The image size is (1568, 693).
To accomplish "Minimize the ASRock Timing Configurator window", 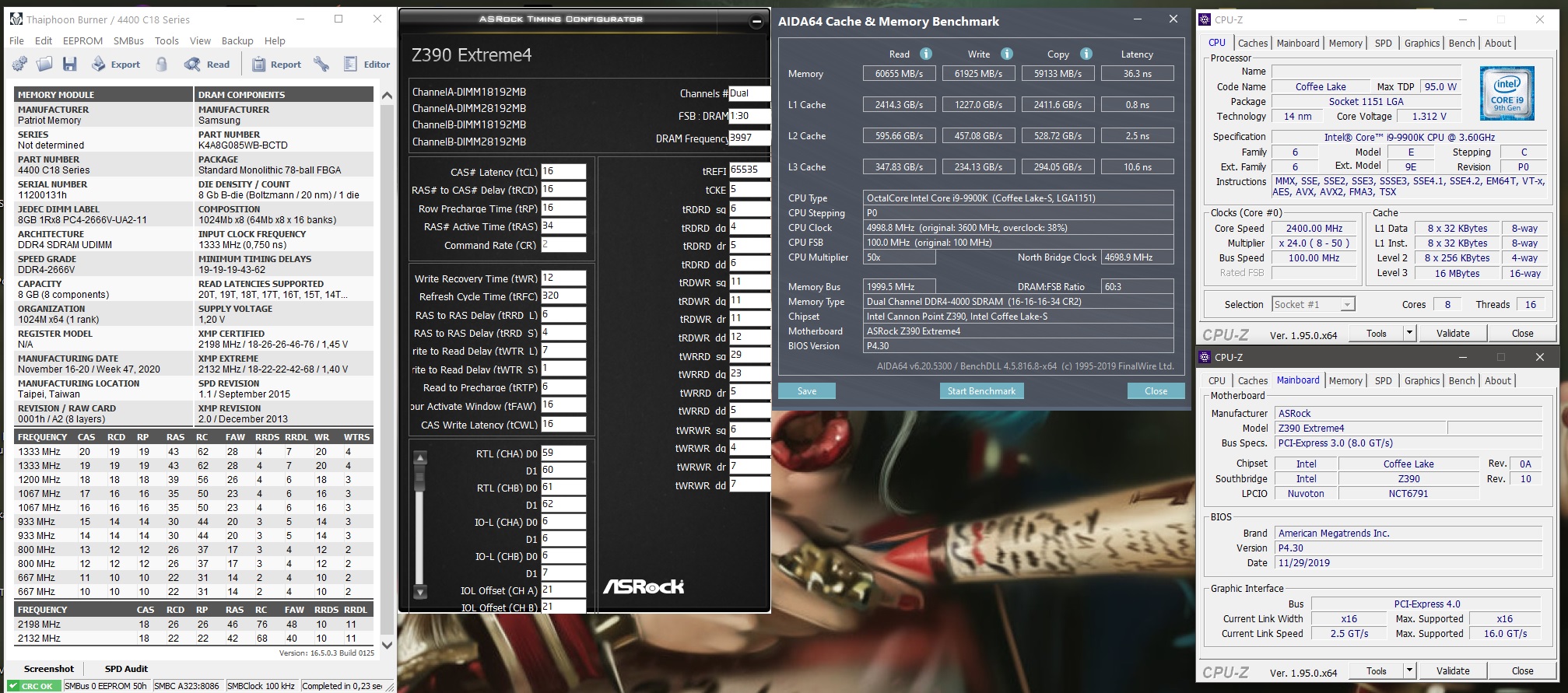I will (756, 21).
